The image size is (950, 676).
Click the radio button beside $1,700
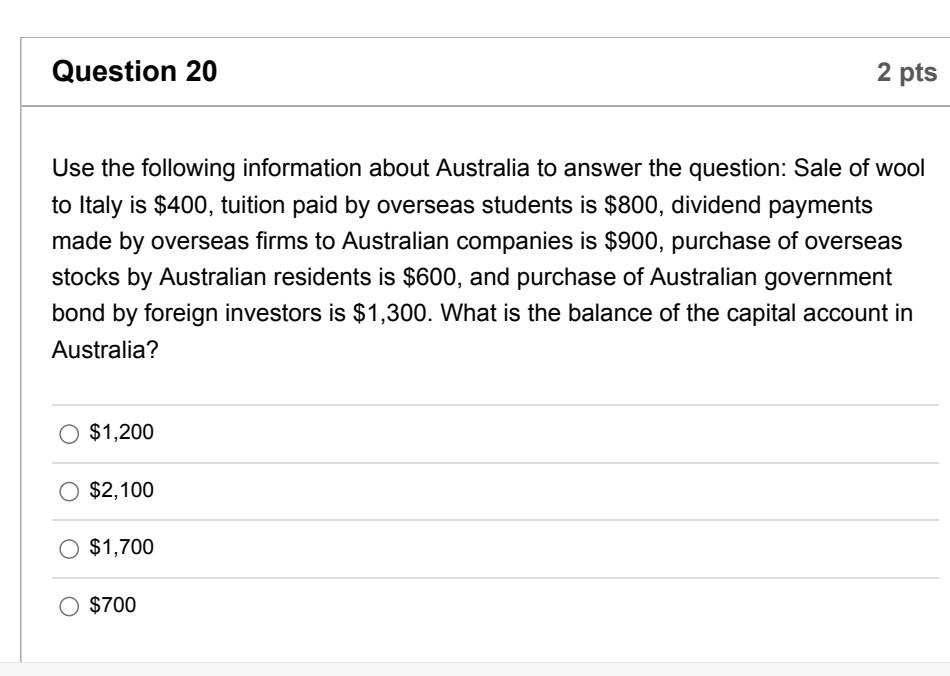[x=68, y=548]
